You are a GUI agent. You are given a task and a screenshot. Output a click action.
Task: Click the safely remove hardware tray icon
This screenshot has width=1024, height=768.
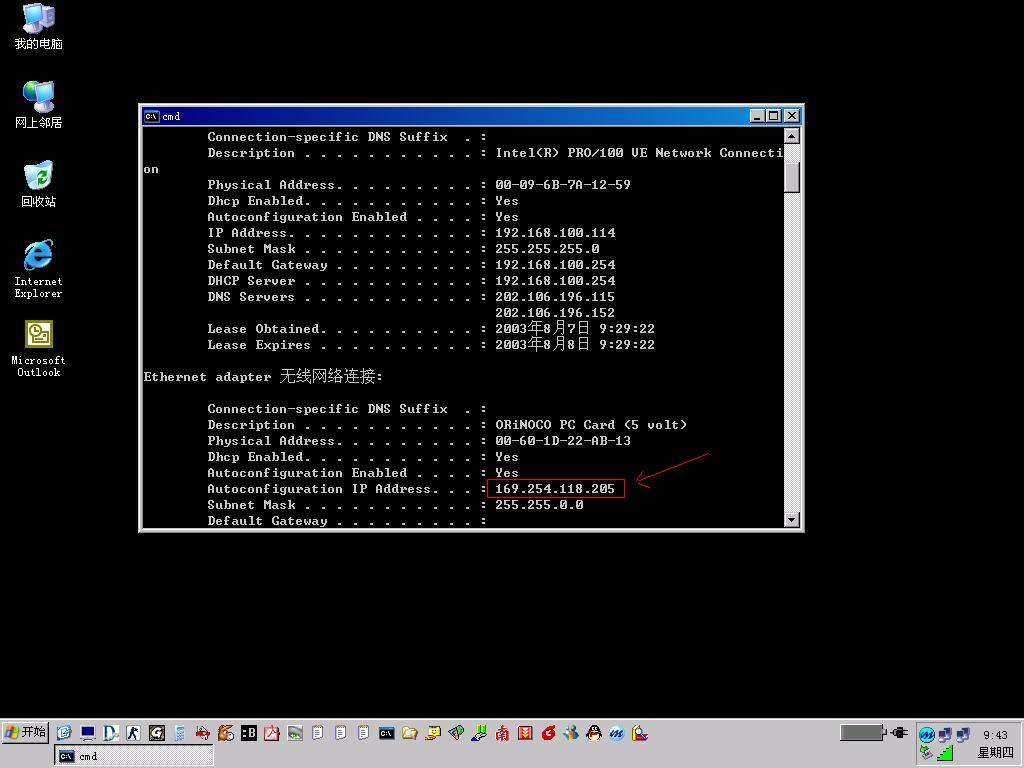[x=925, y=753]
